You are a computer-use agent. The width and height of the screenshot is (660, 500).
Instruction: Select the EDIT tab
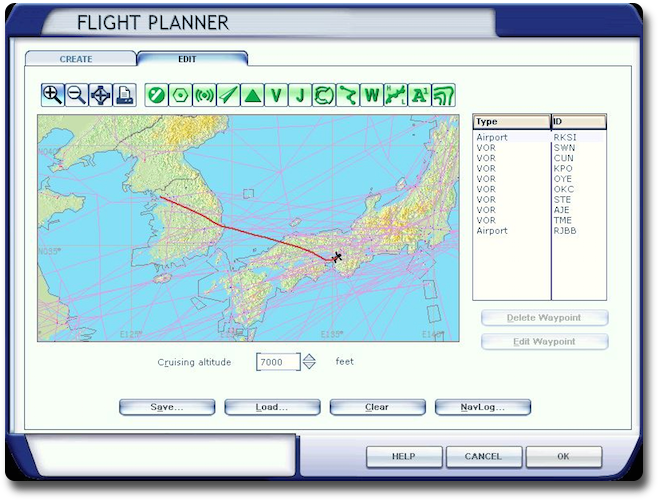point(187,59)
